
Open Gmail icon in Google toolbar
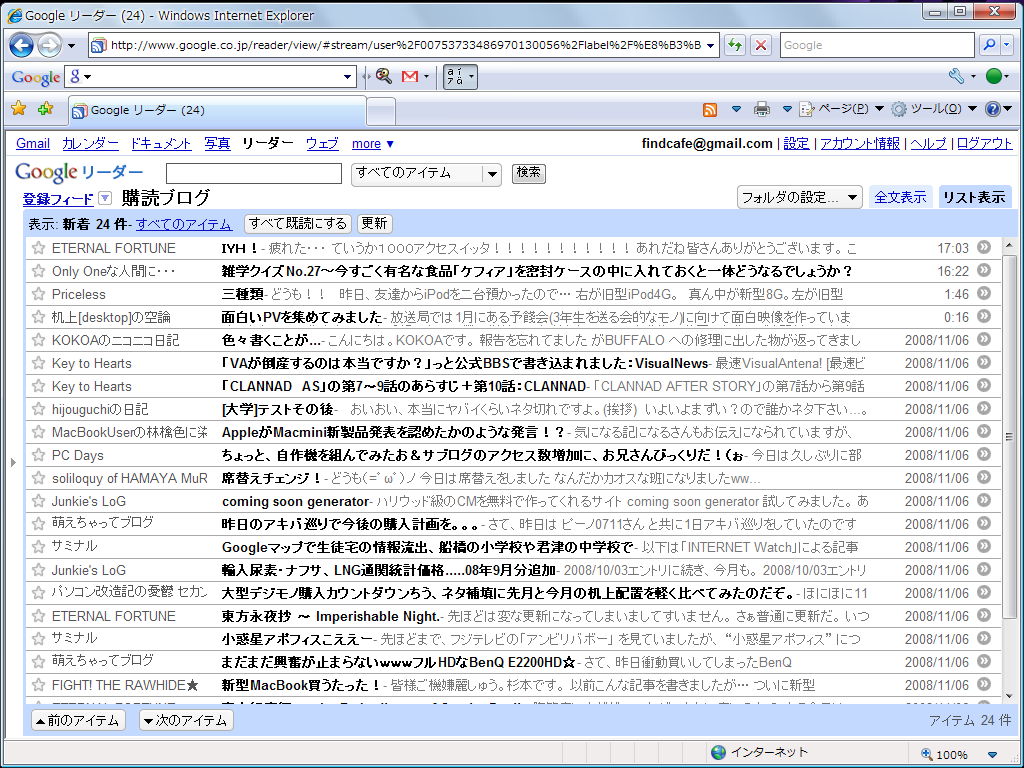pos(409,77)
